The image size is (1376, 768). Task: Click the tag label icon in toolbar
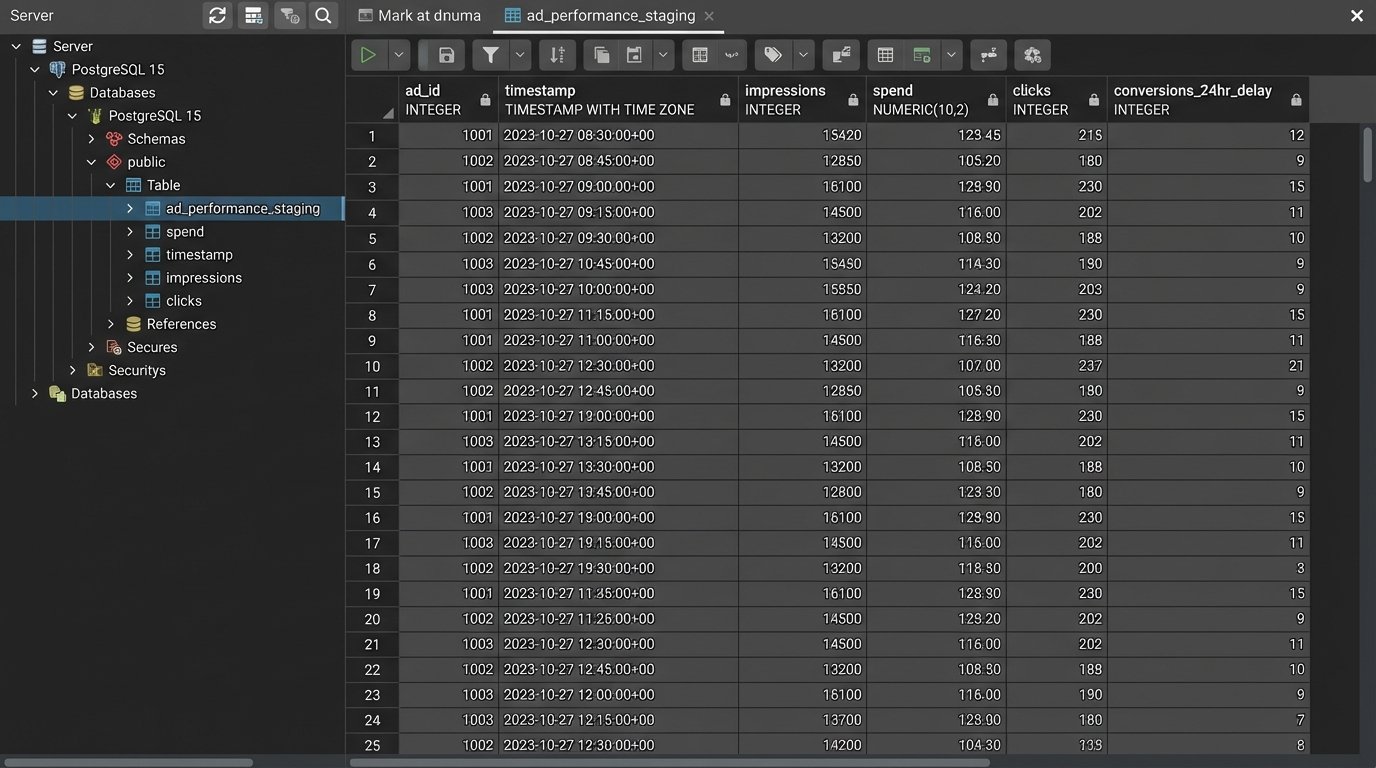(x=773, y=55)
